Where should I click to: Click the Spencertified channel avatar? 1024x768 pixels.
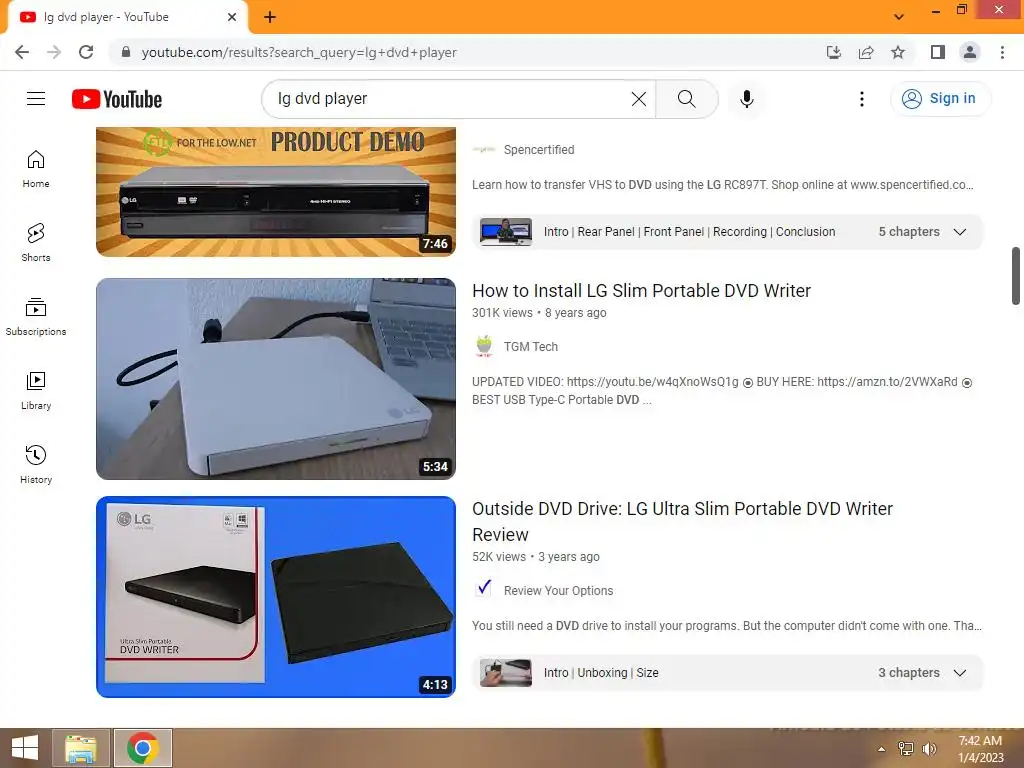[484, 150]
